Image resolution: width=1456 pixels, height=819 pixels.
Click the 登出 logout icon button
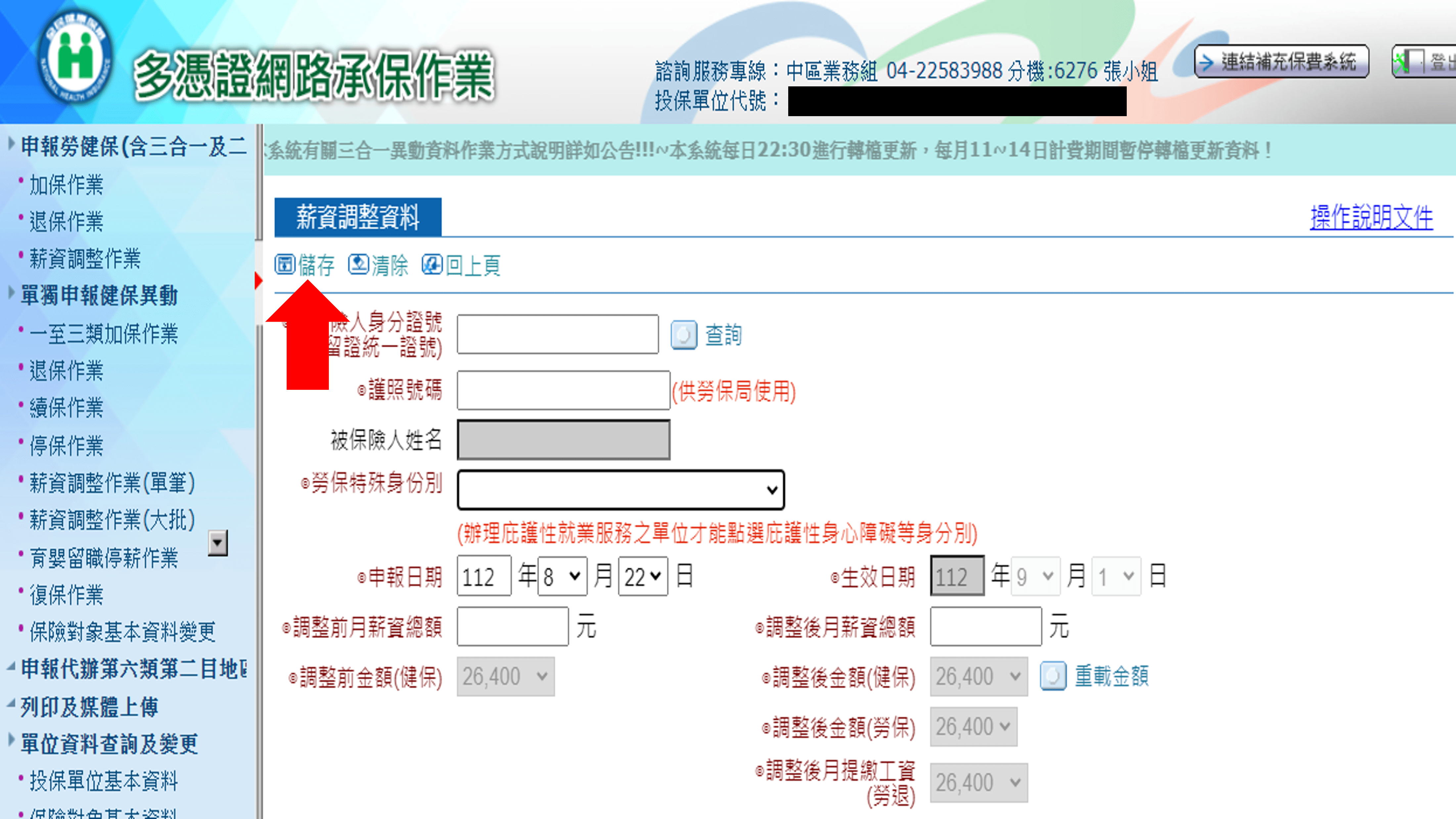tap(1409, 62)
